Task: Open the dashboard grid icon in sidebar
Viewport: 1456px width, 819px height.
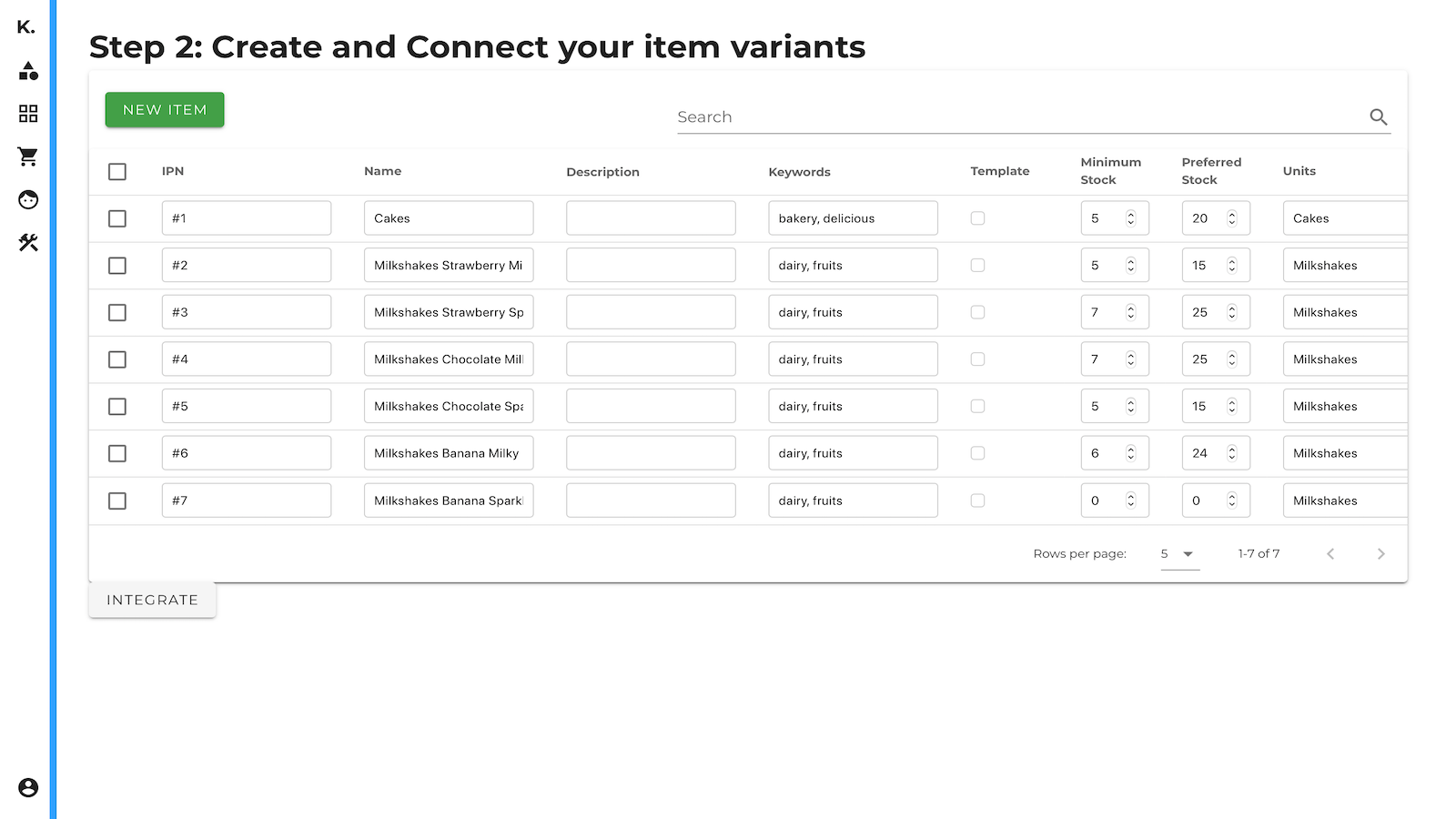Action: click(x=27, y=114)
